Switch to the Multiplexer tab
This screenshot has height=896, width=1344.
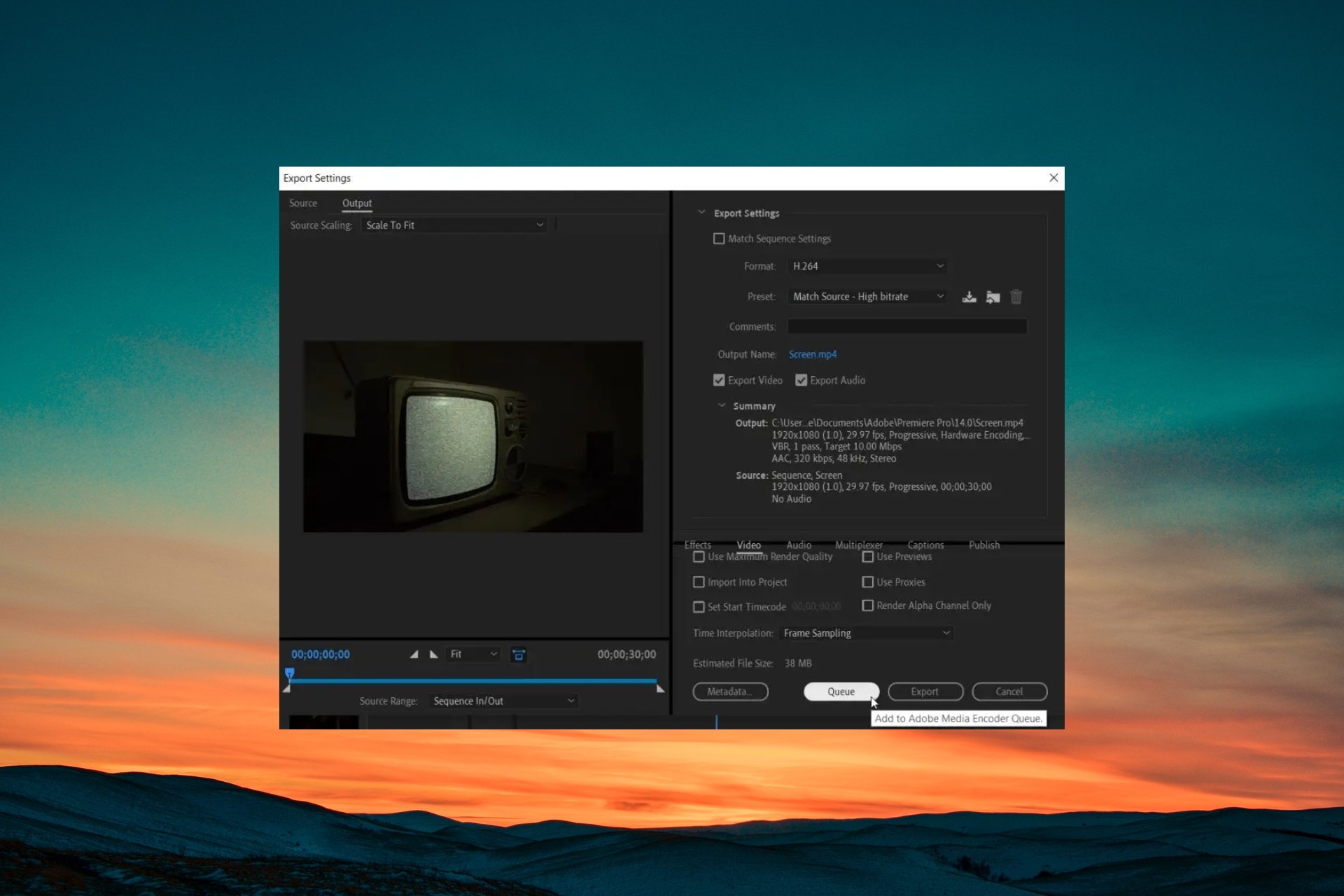(859, 545)
